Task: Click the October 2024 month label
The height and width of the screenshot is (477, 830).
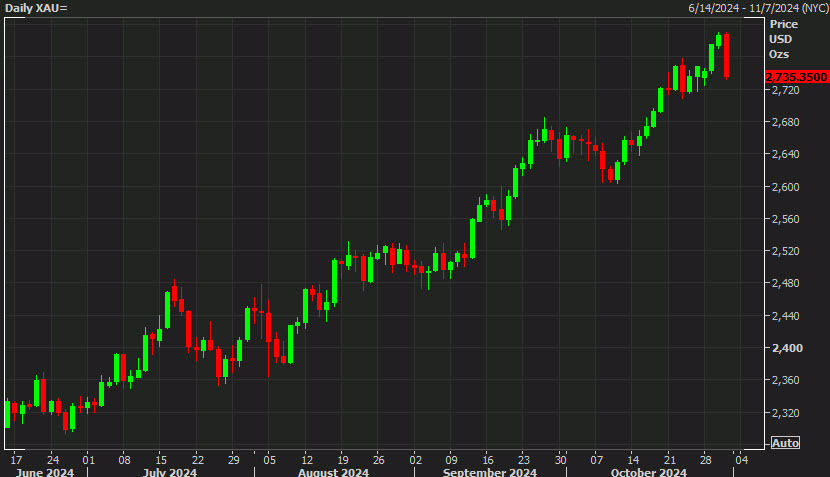Action: (x=648, y=472)
